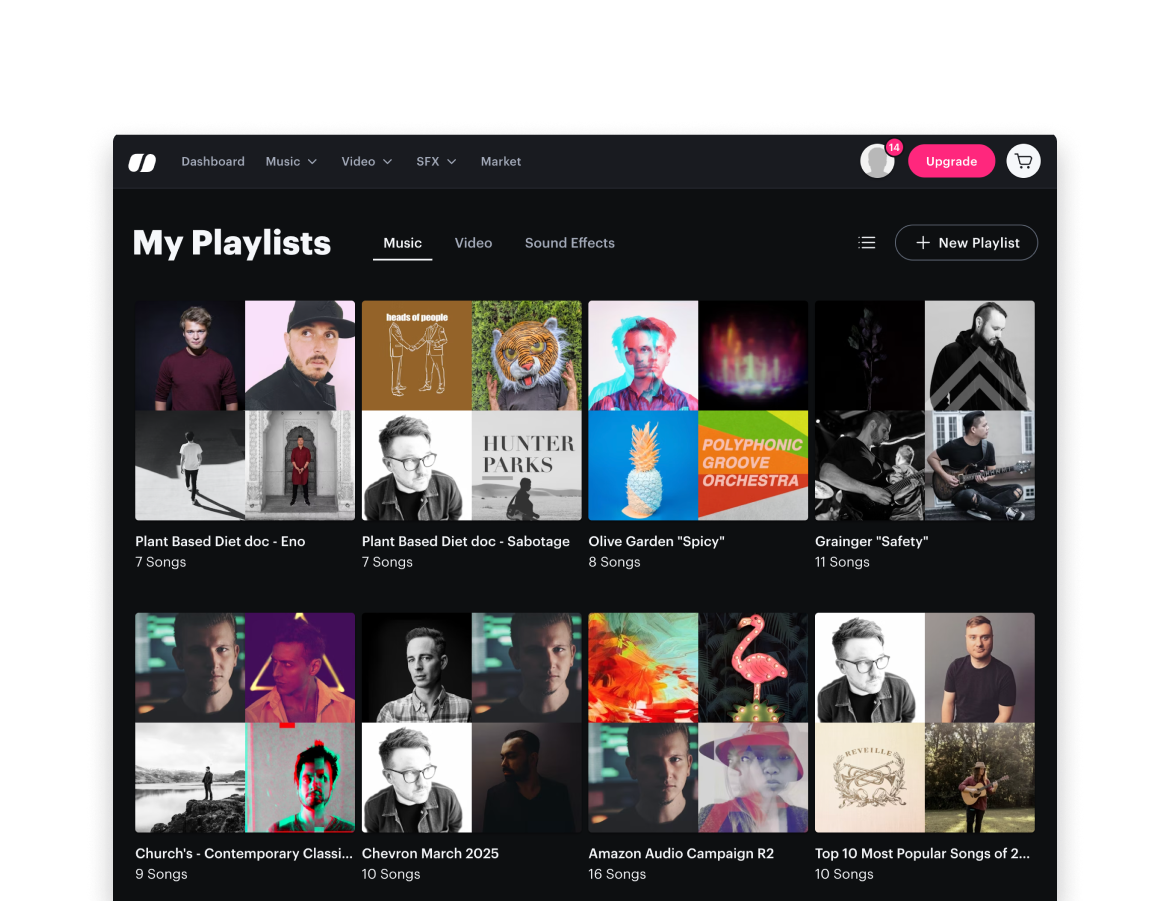The height and width of the screenshot is (901, 1170).
Task: Open Plant Based Diet doc - Eno playlist title
Action: (x=220, y=541)
